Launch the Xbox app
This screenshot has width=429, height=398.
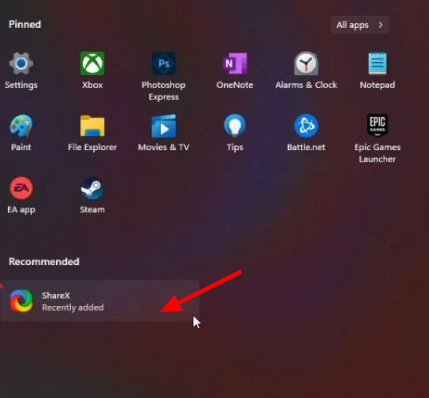[x=92, y=70]
